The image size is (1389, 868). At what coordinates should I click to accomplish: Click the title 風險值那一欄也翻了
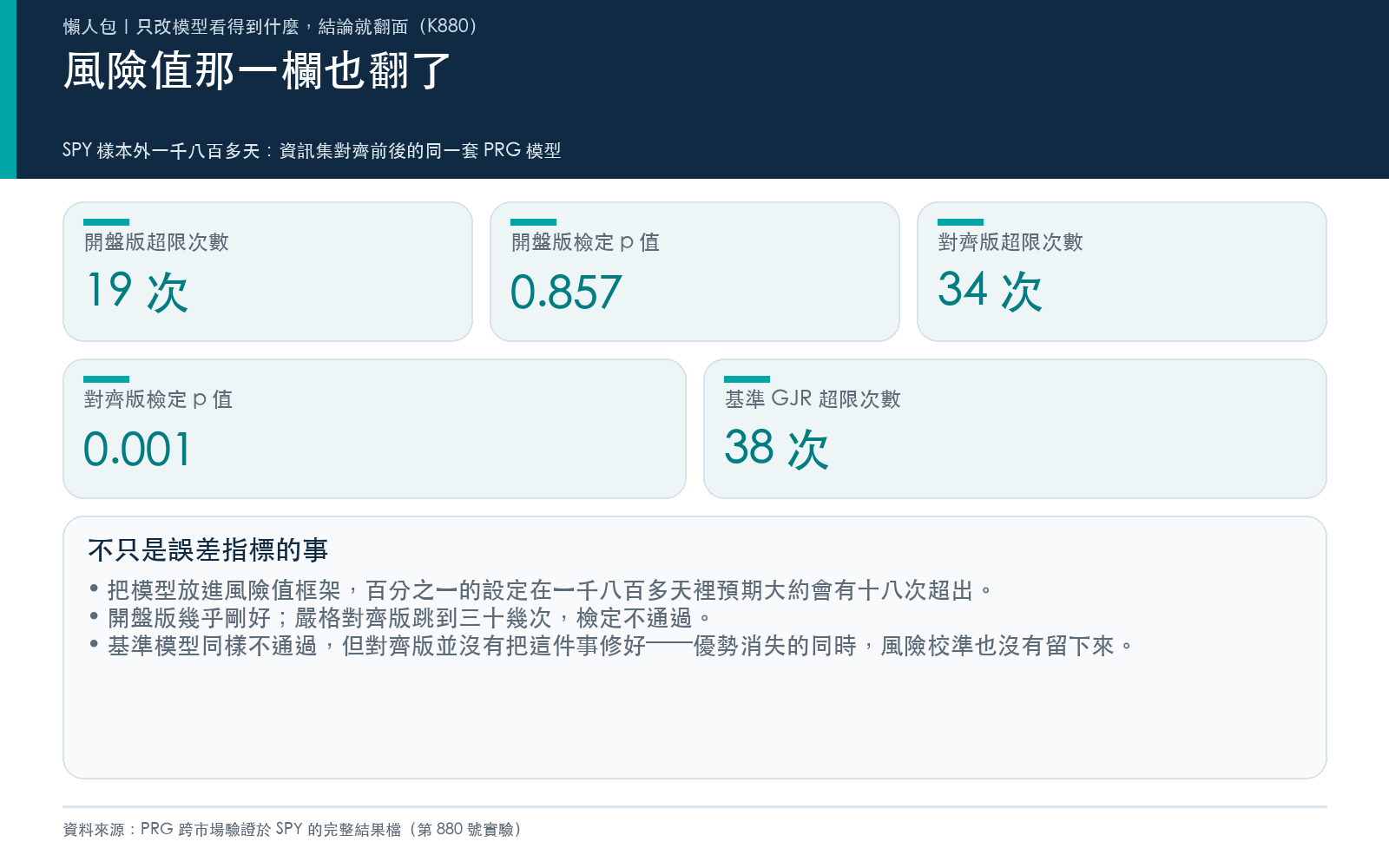coord(257,71)
